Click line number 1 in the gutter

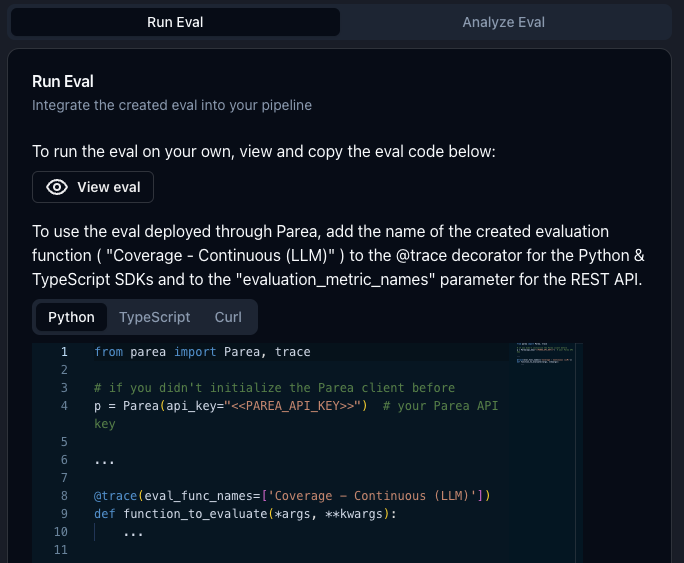click(x=64, y=352)
